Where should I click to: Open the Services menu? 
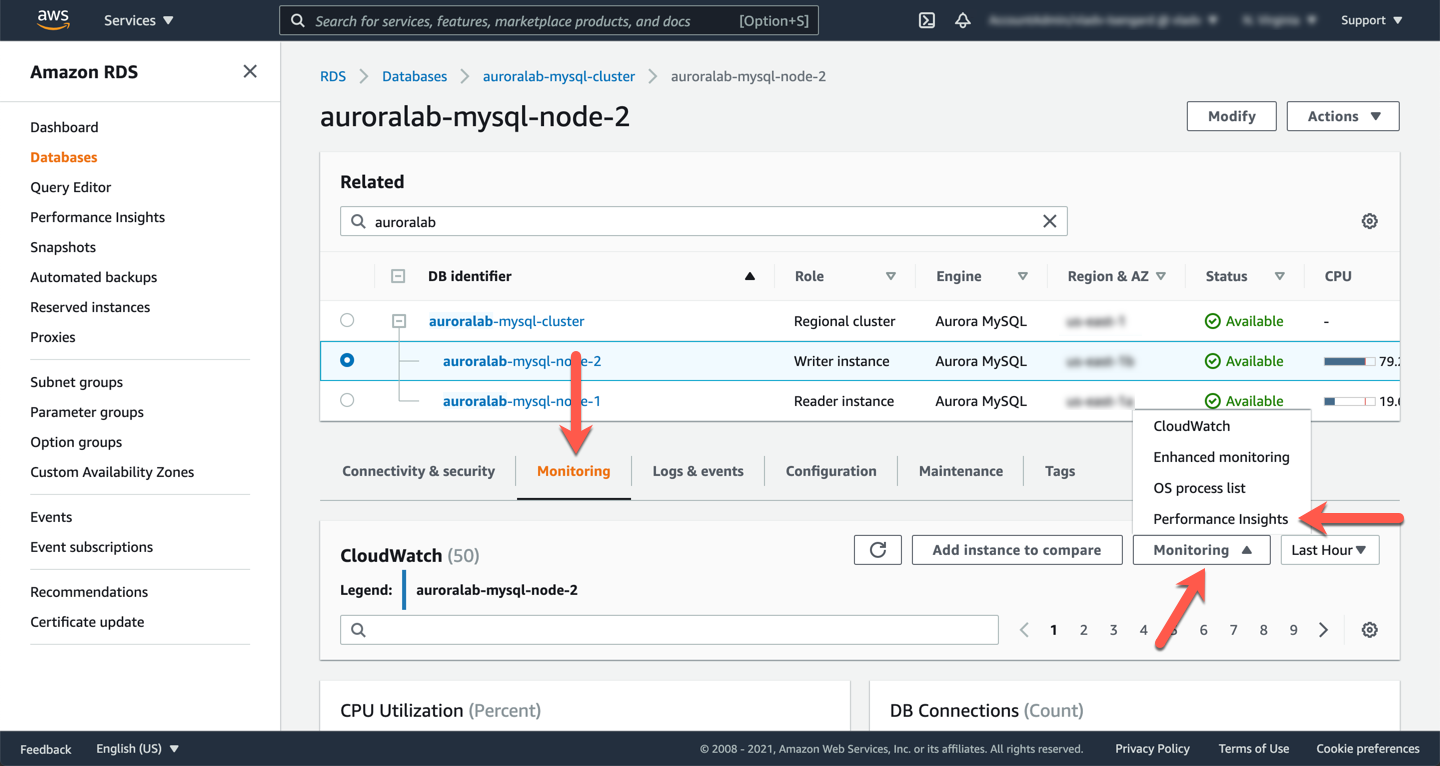tap(138, 20)
